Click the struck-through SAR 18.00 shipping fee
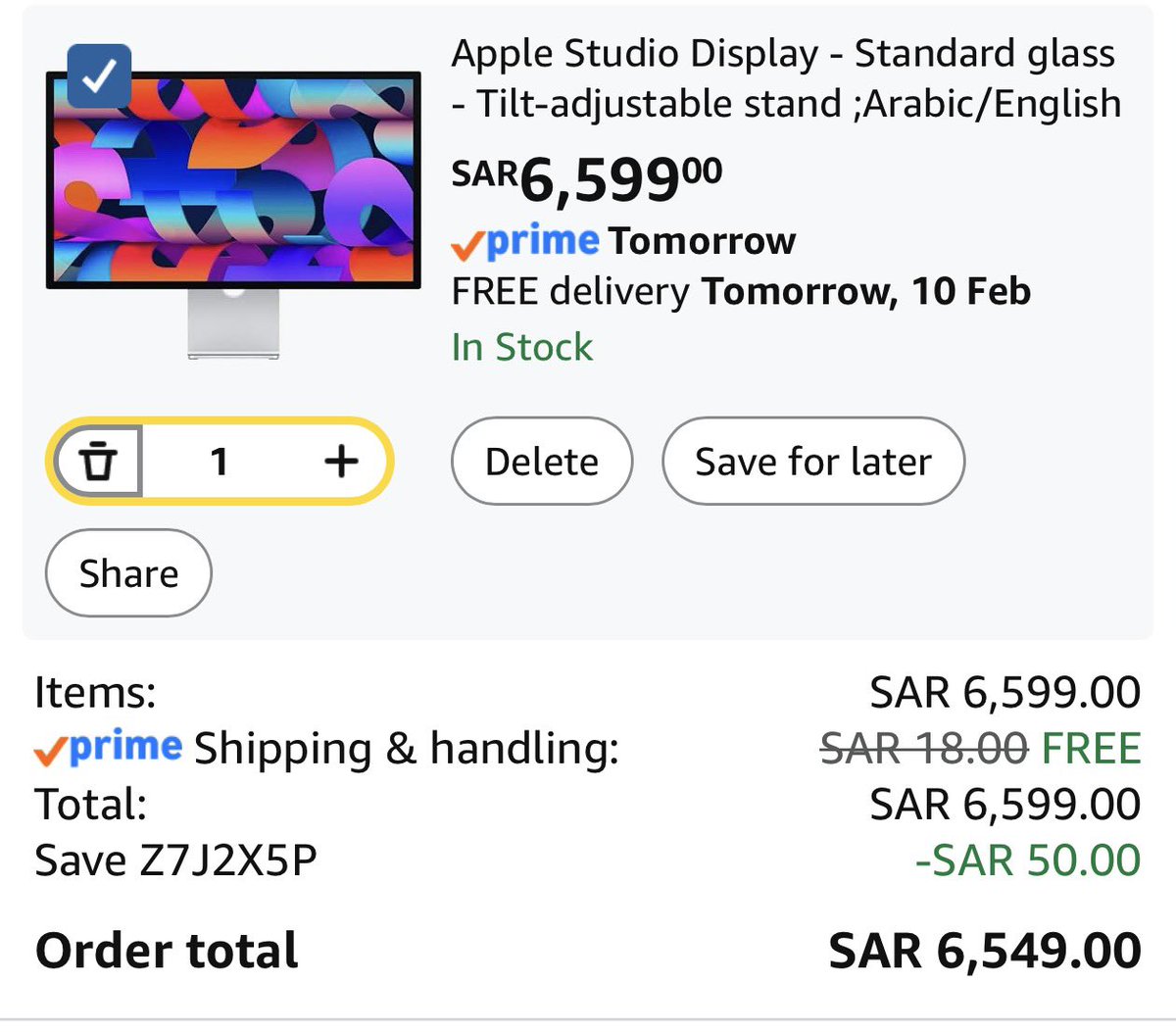Viewport: 1176px width, 1032px height. 923,749
